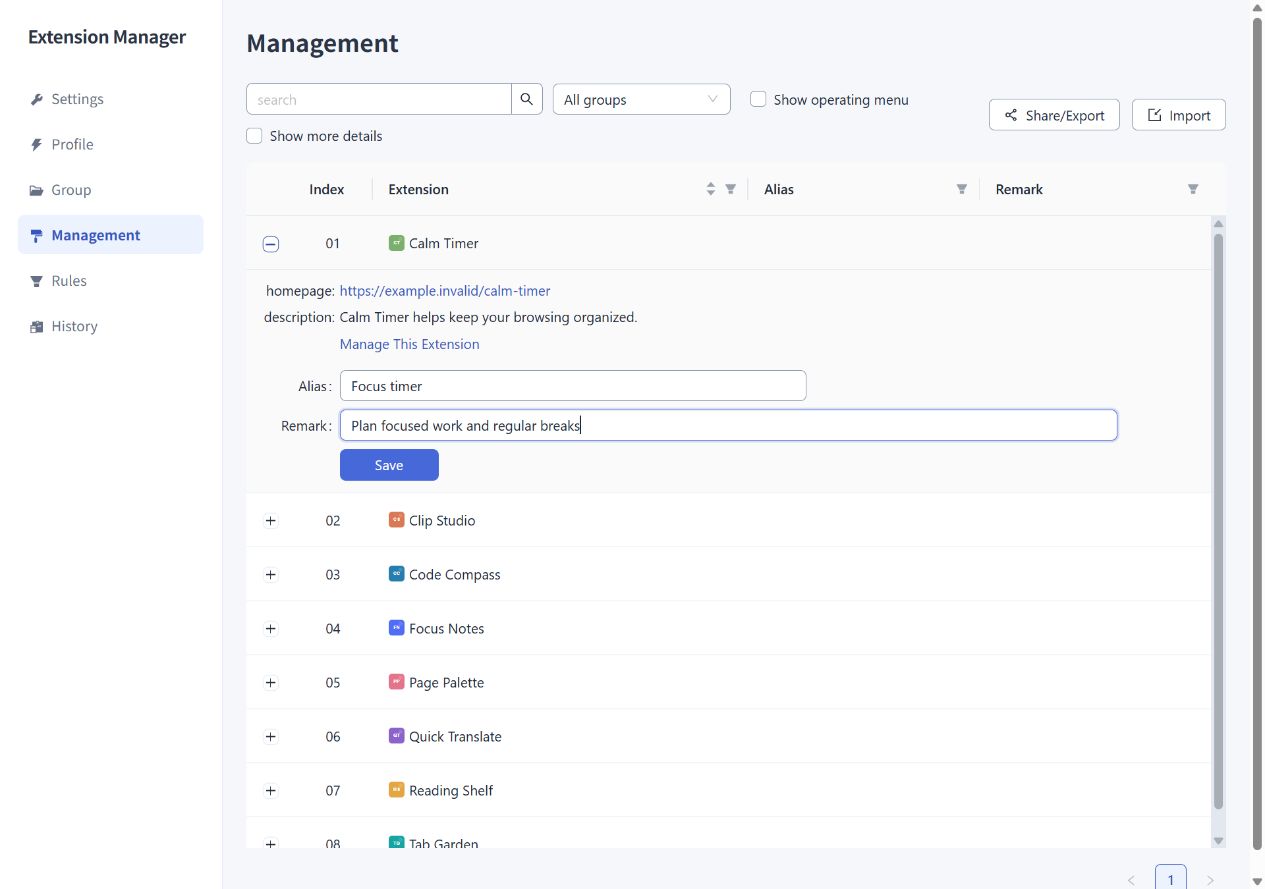Go to the Profile section

(110, 144)
